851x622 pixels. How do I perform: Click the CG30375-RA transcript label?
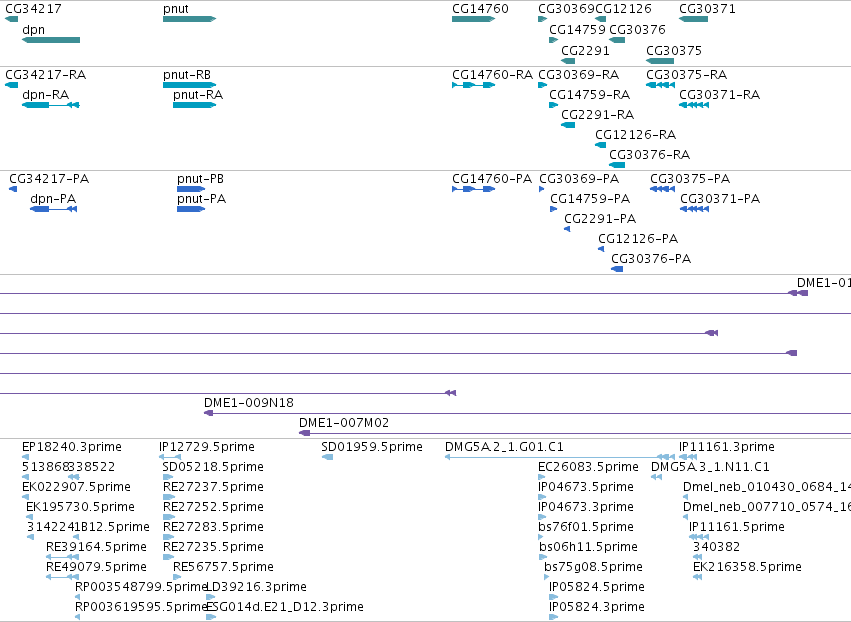pyautogui.click(x=687, y=74)
